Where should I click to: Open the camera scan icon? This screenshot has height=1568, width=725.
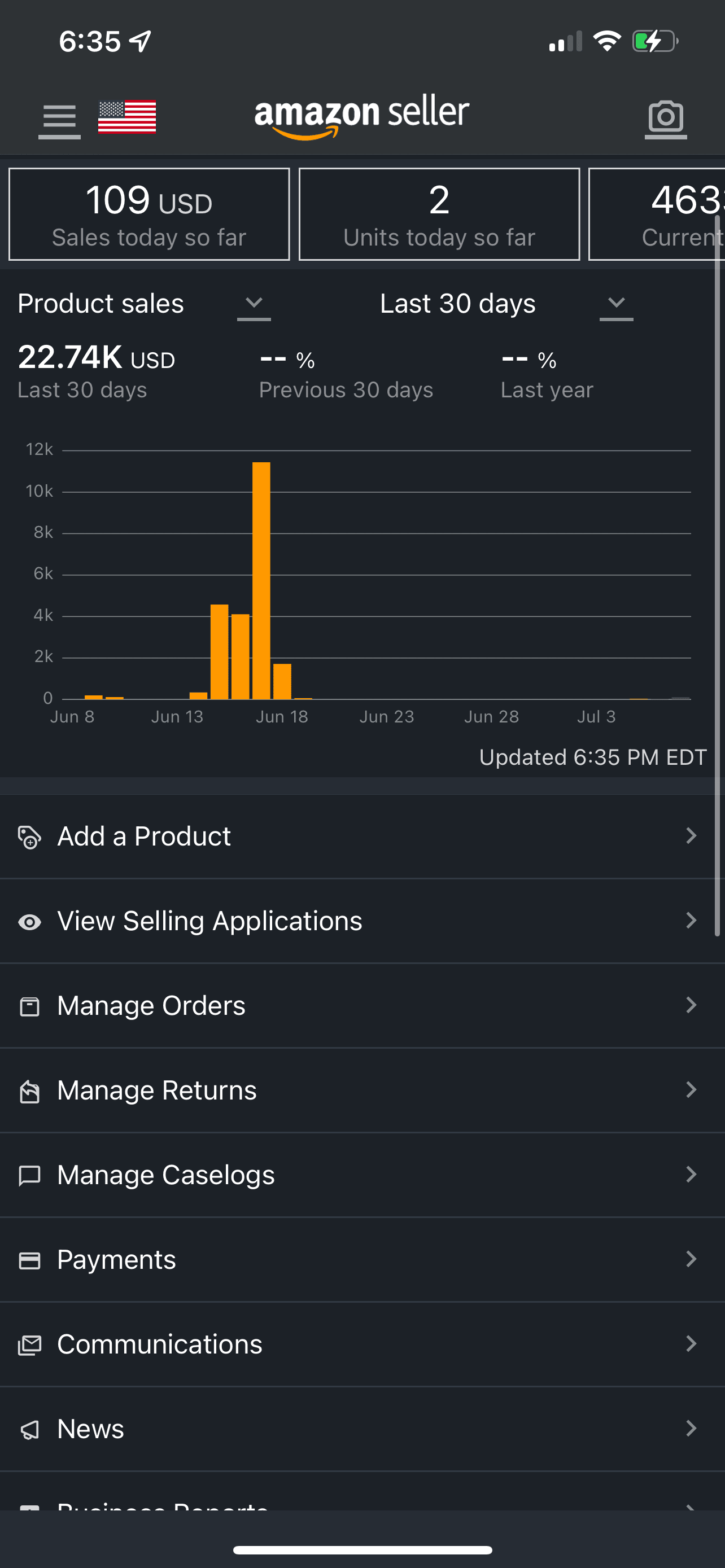[665, 117]
